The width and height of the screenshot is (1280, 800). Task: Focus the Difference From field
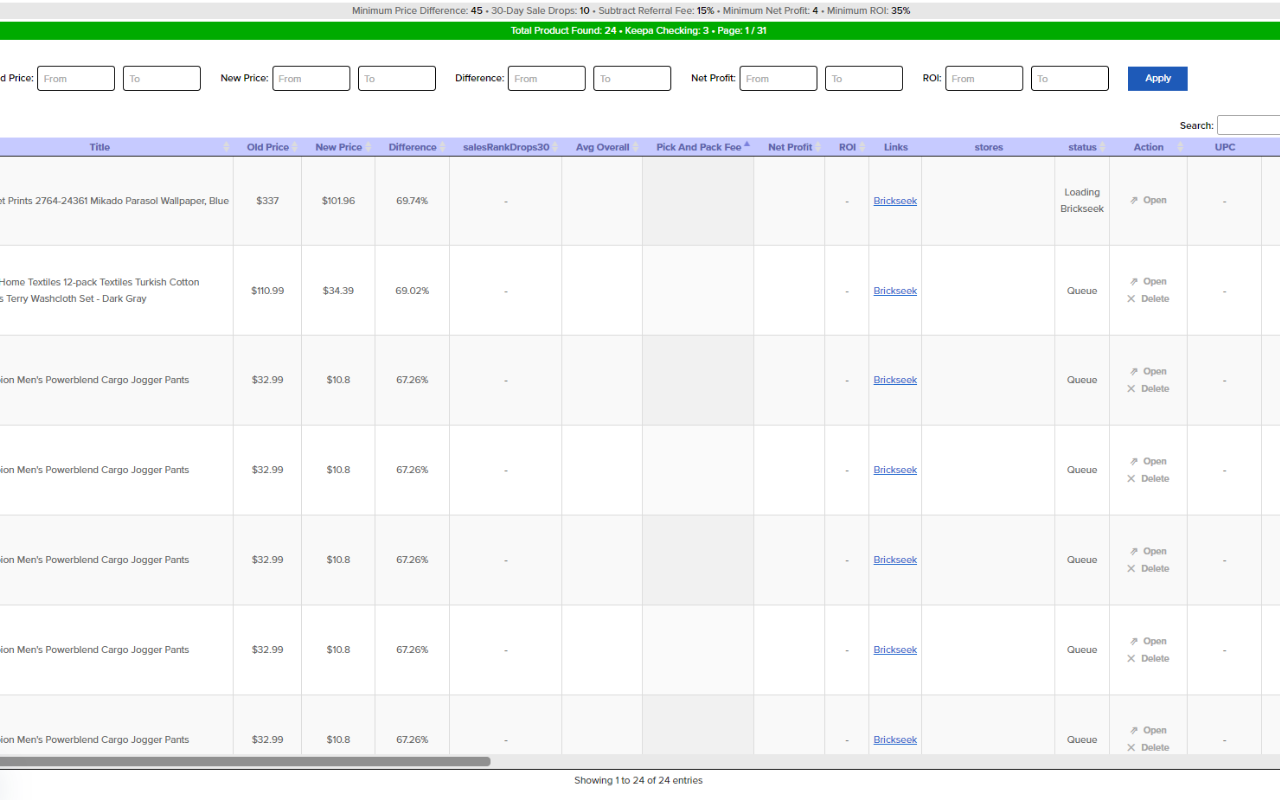(546, 78)
